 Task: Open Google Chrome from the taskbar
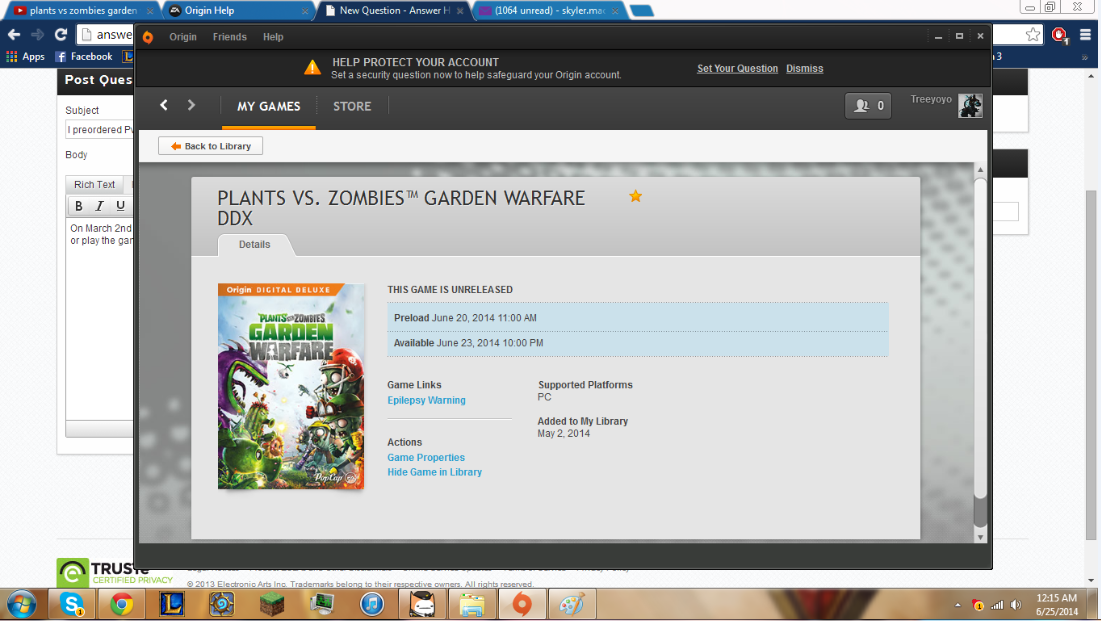point(121,604)
